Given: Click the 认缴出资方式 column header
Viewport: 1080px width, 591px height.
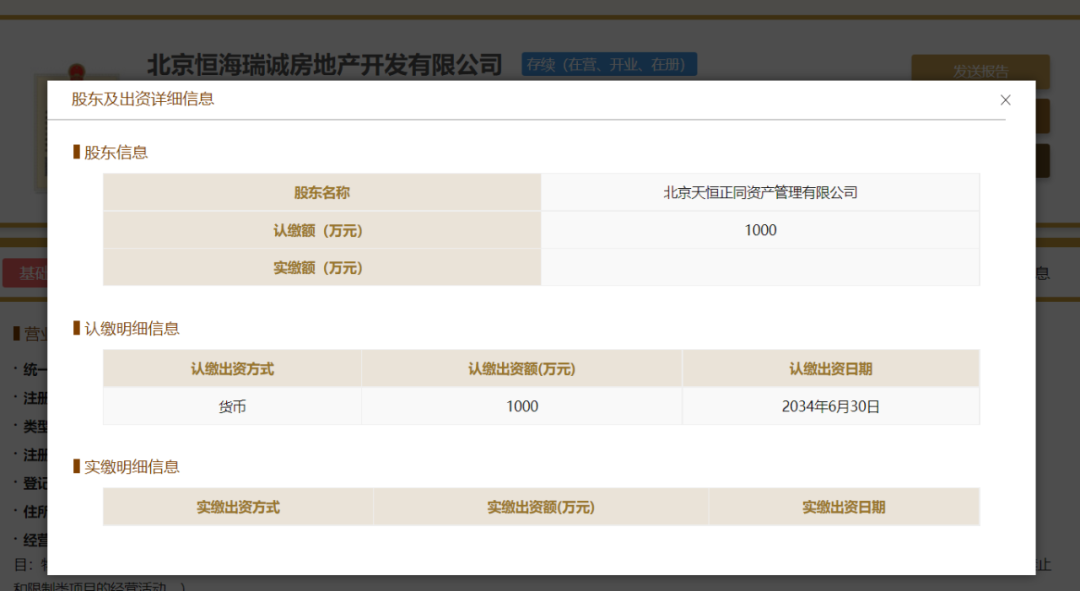Looking at the screenshot, I should [x=232, y=369].
